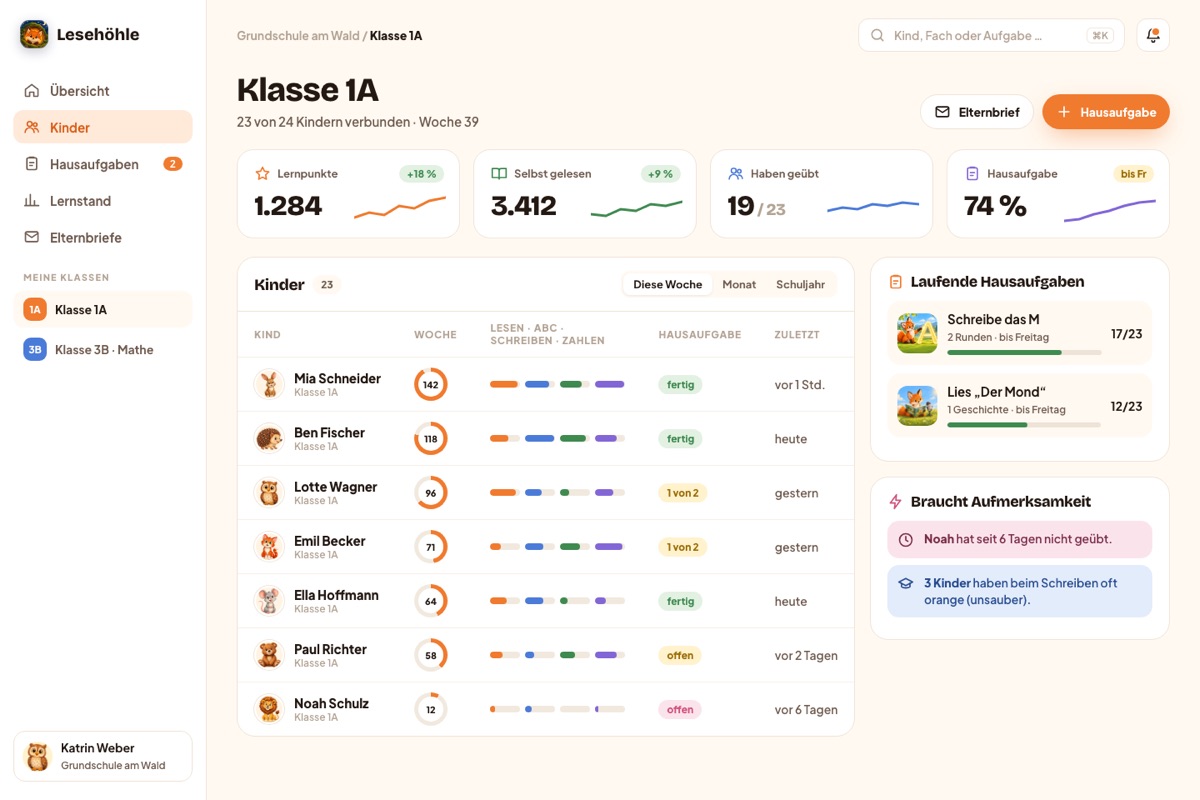Open Klasse 3B · Mathe class
This screenshot has height=800, width=1200.
103,350
